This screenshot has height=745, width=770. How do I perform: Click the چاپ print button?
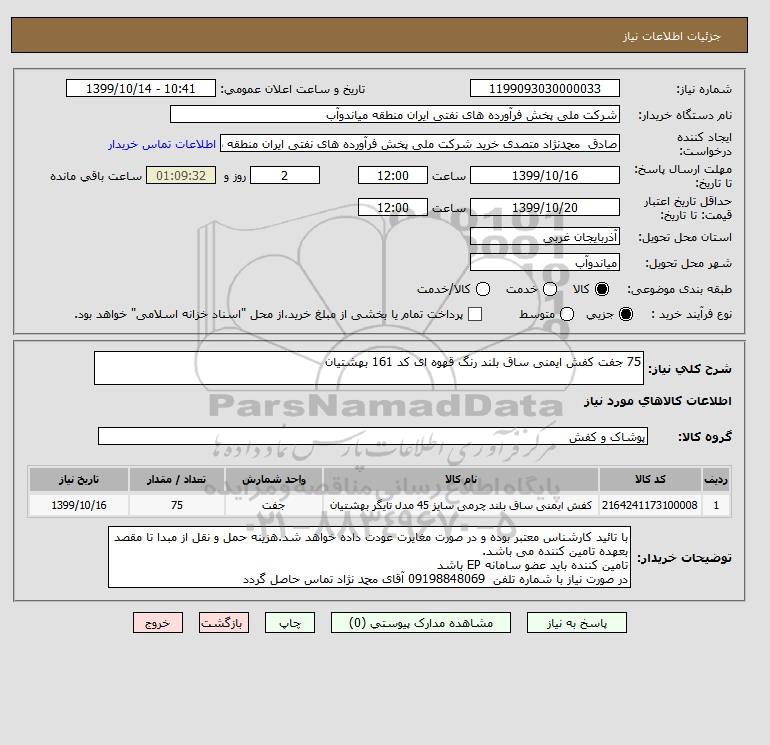[290, 623]
